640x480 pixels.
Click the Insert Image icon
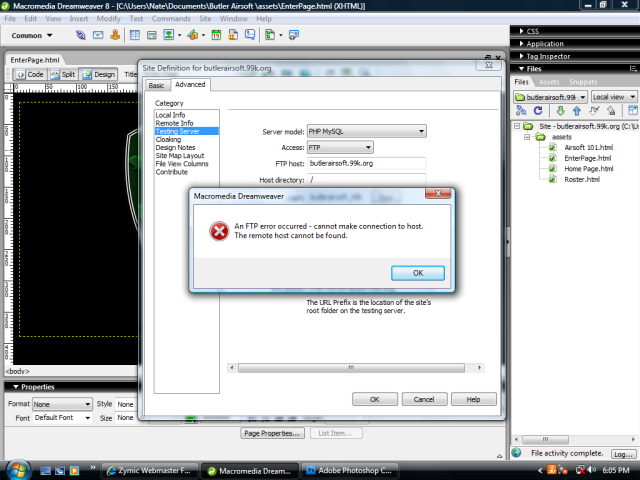169,35
